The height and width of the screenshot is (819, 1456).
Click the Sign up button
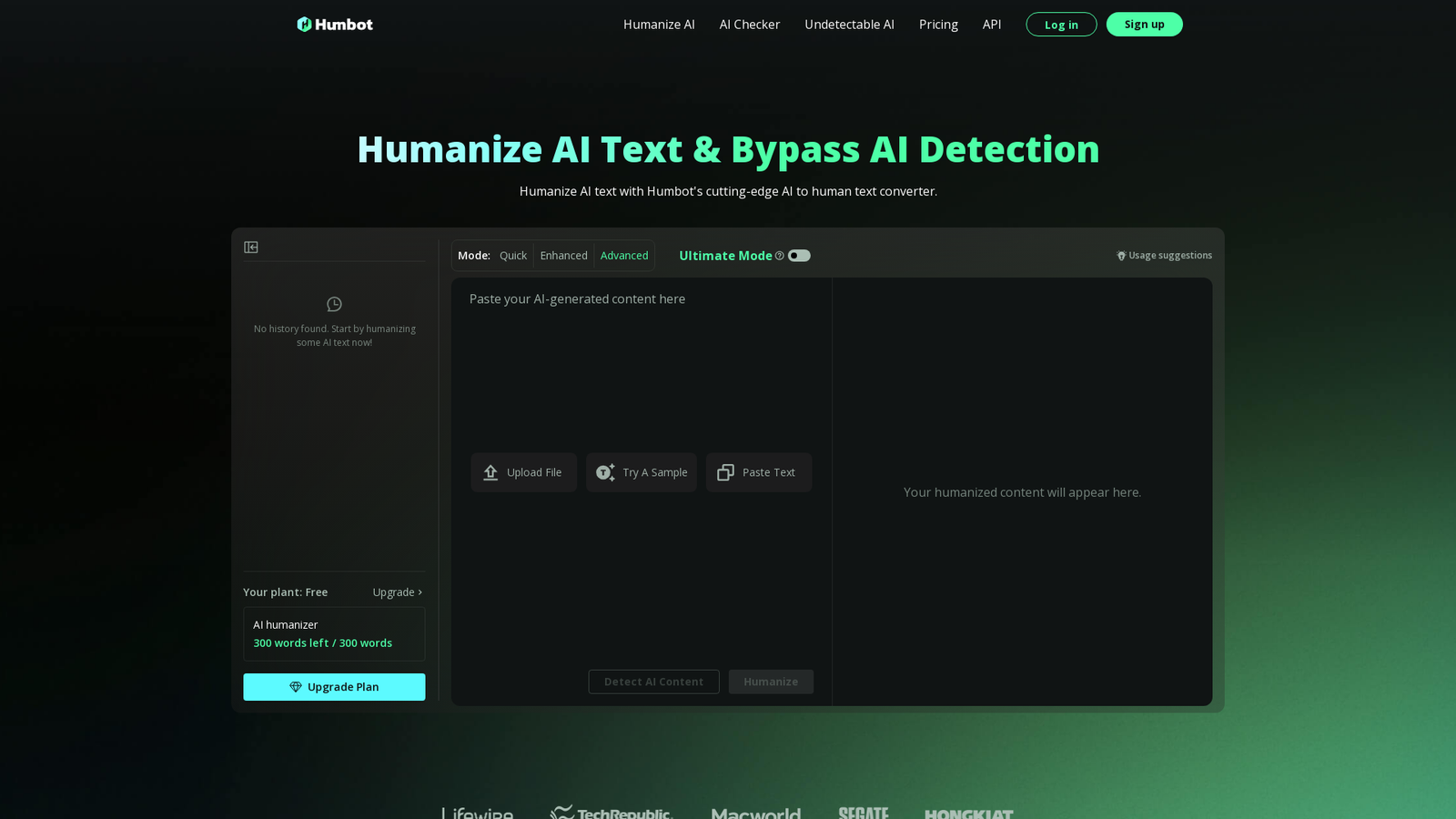(1145, 25)
